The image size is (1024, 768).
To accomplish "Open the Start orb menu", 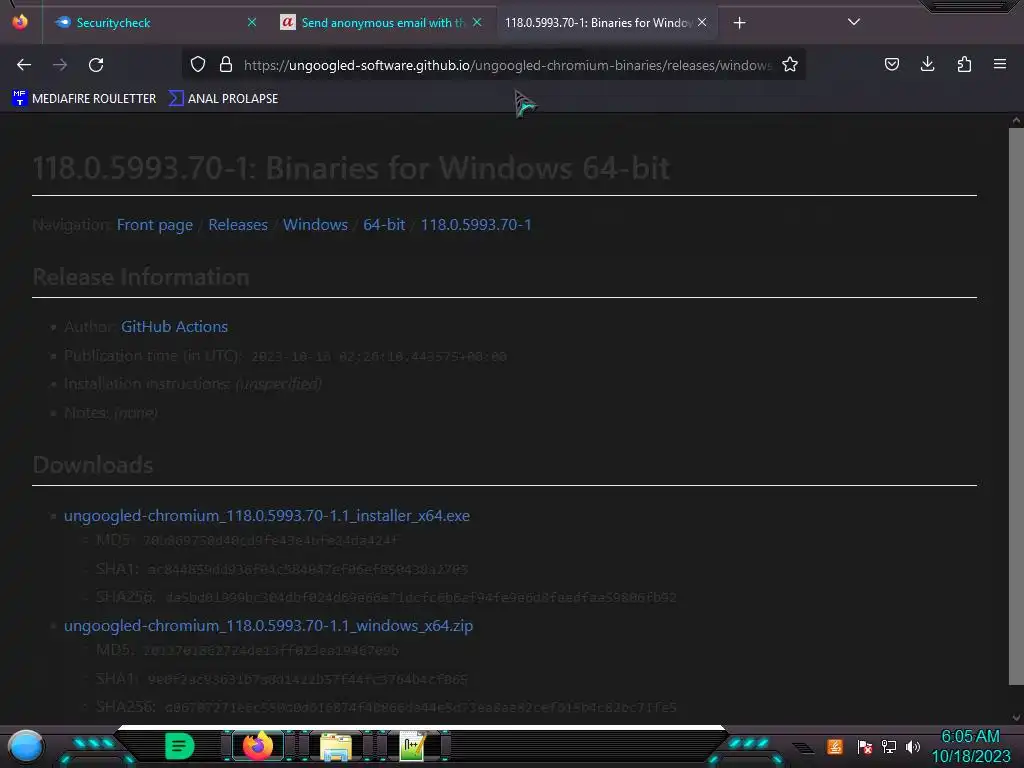I will point(26,746).
